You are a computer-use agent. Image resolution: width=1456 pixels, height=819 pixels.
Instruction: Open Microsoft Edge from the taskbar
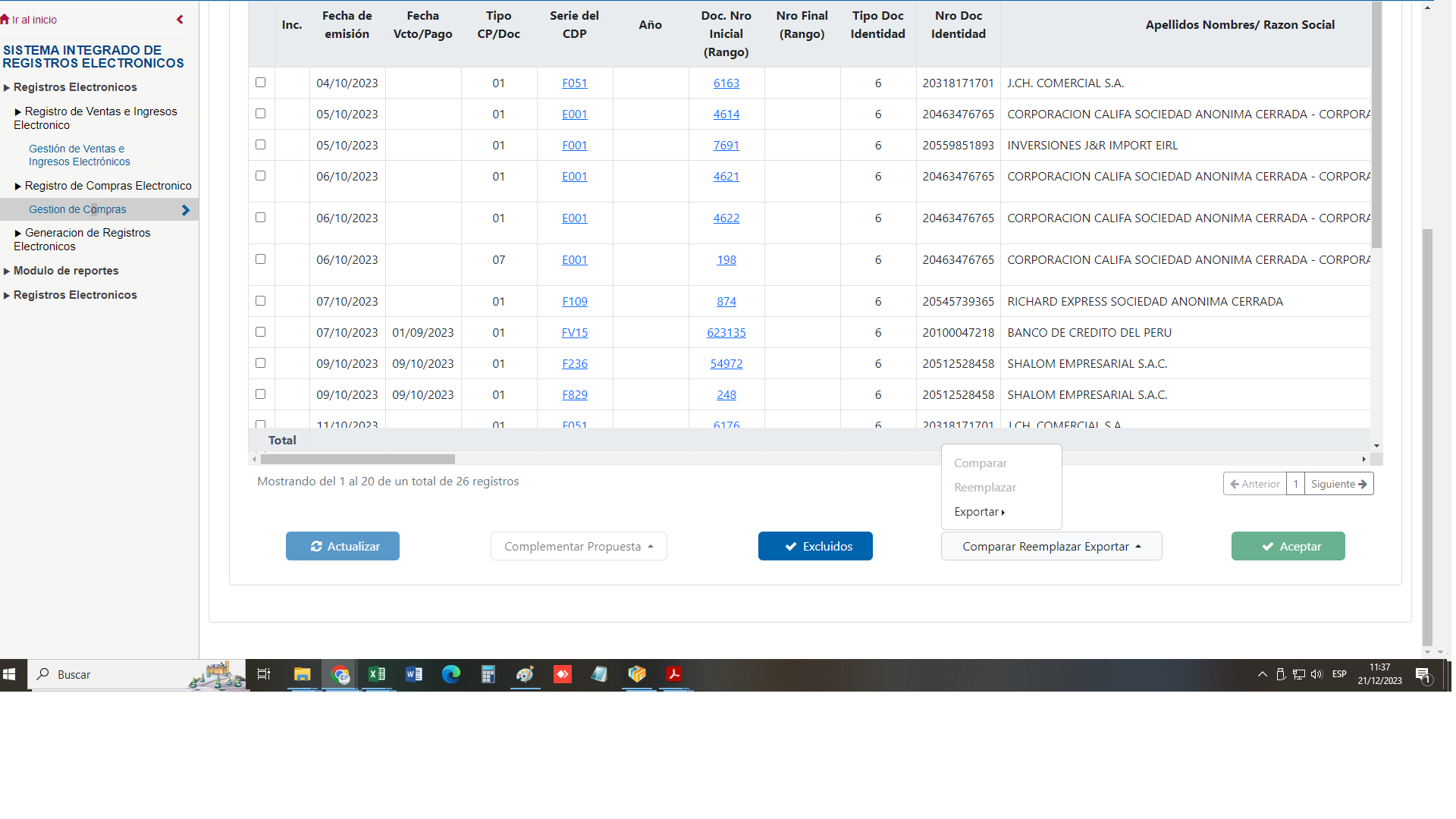[451, 674]
